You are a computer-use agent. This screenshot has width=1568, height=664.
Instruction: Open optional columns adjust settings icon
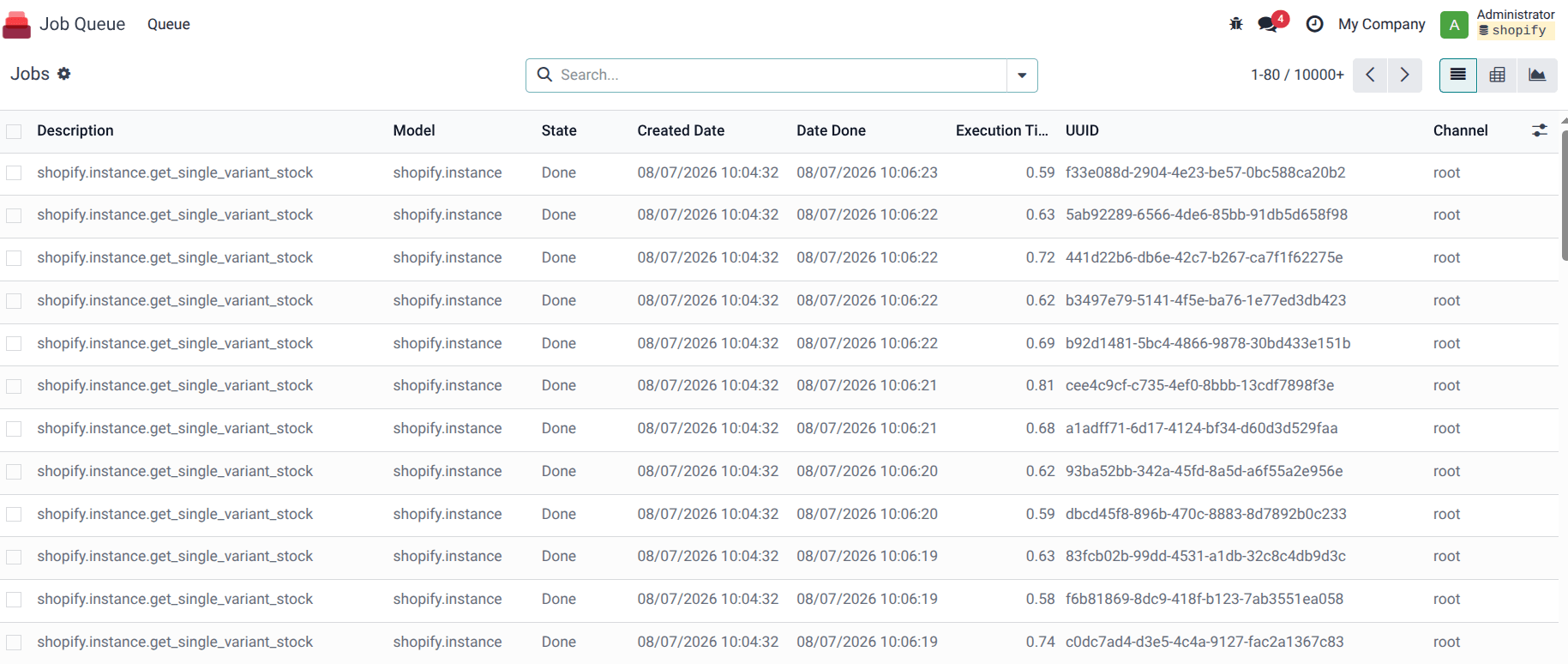[x=1540, y=130]
